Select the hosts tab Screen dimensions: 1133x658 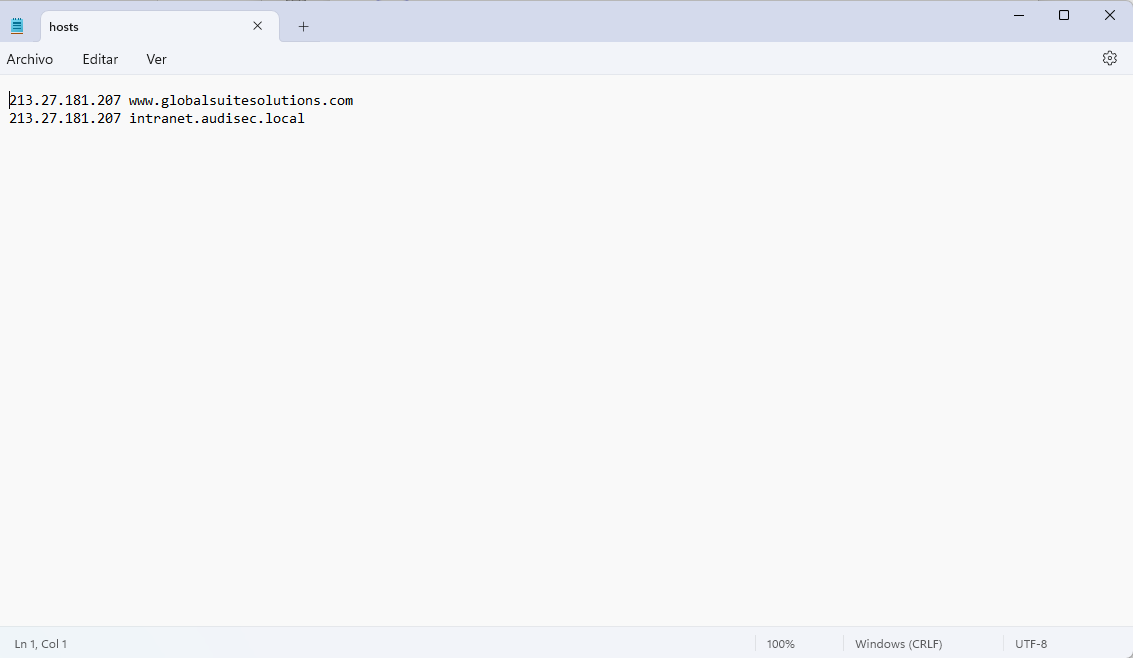(x=140, y=27)
